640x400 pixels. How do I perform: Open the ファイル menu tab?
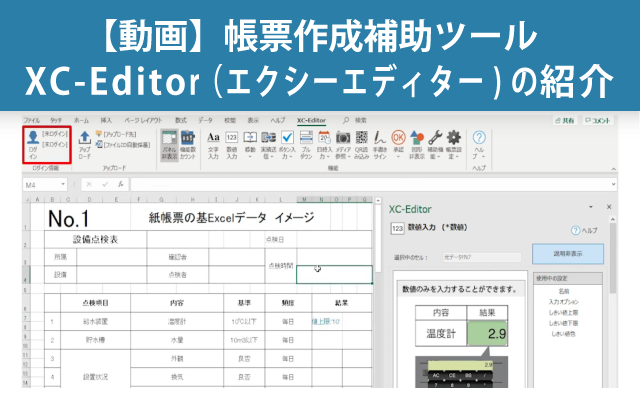pos(31,120)
